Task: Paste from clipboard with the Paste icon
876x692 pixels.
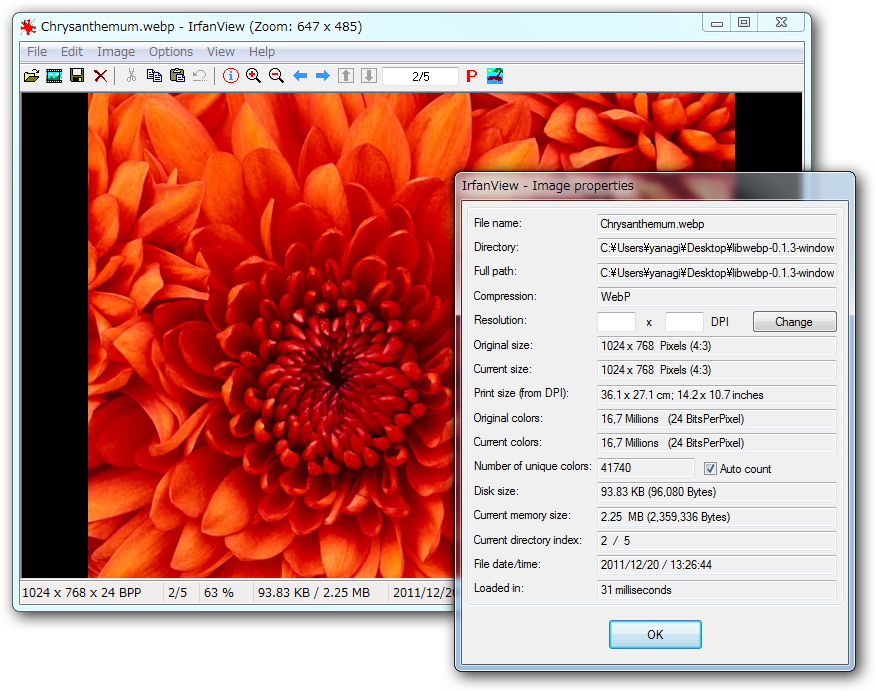Action: (178, 75)
